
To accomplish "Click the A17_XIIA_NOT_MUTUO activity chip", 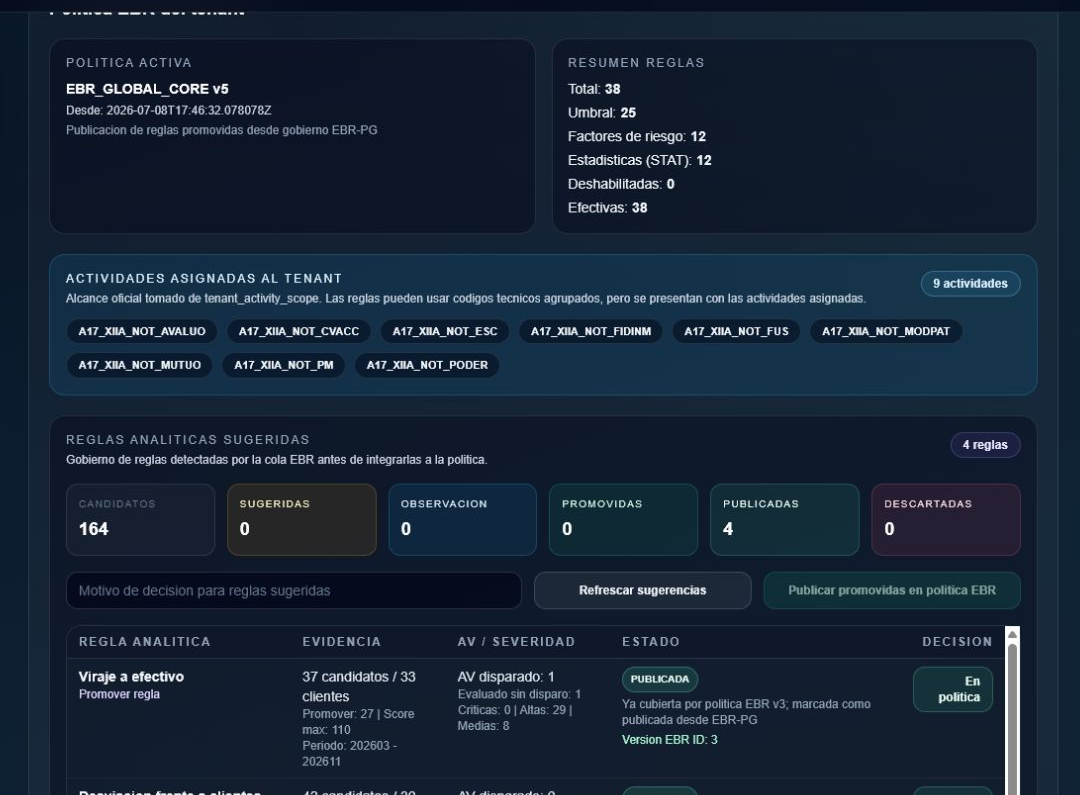I will (x=140, y=365).
